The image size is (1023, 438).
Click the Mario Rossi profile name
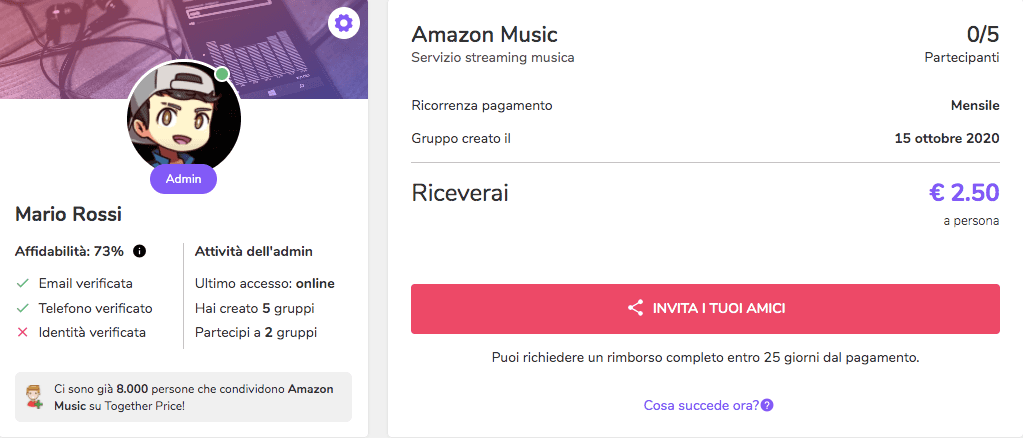tap(69, 214)
